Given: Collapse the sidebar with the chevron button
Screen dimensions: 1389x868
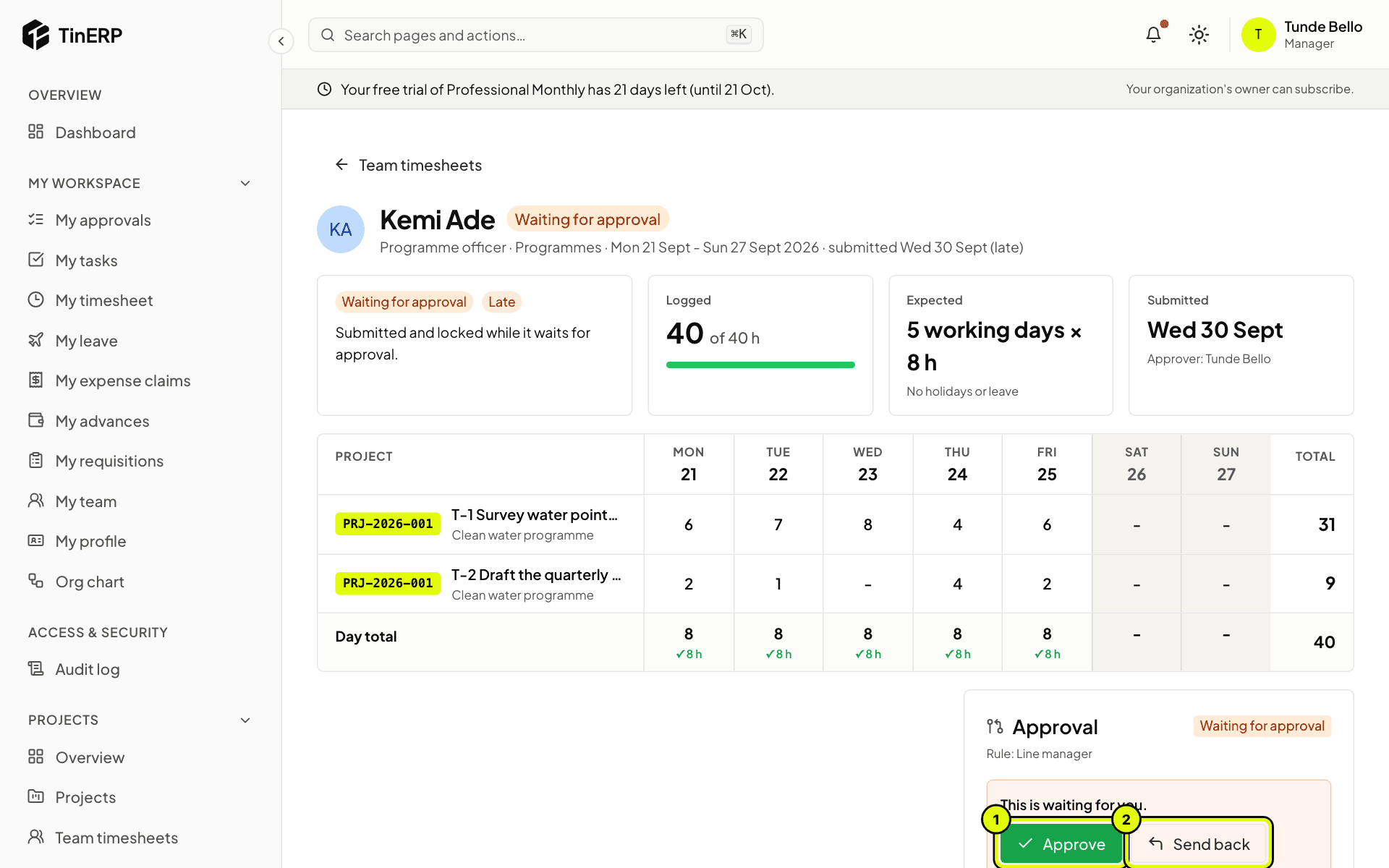Looking at the screenshot, I should (281, 41).
